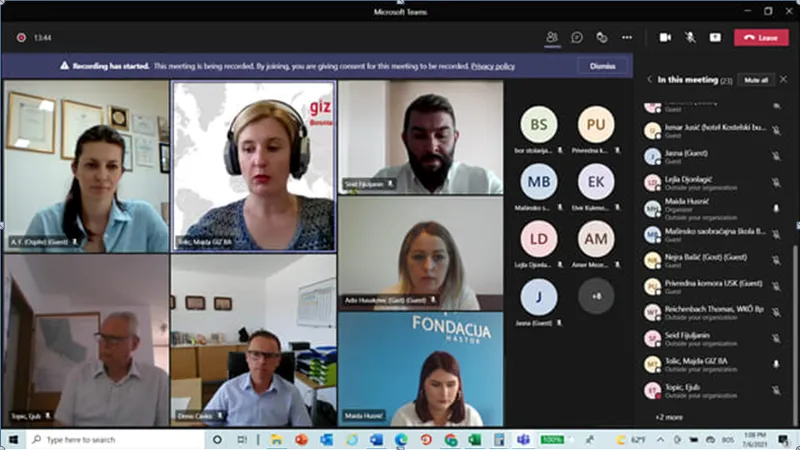The height and width of the screenshot is (450, 800).
Task: Open the Cortana circle icon on the taskbar
Action: 217,439
